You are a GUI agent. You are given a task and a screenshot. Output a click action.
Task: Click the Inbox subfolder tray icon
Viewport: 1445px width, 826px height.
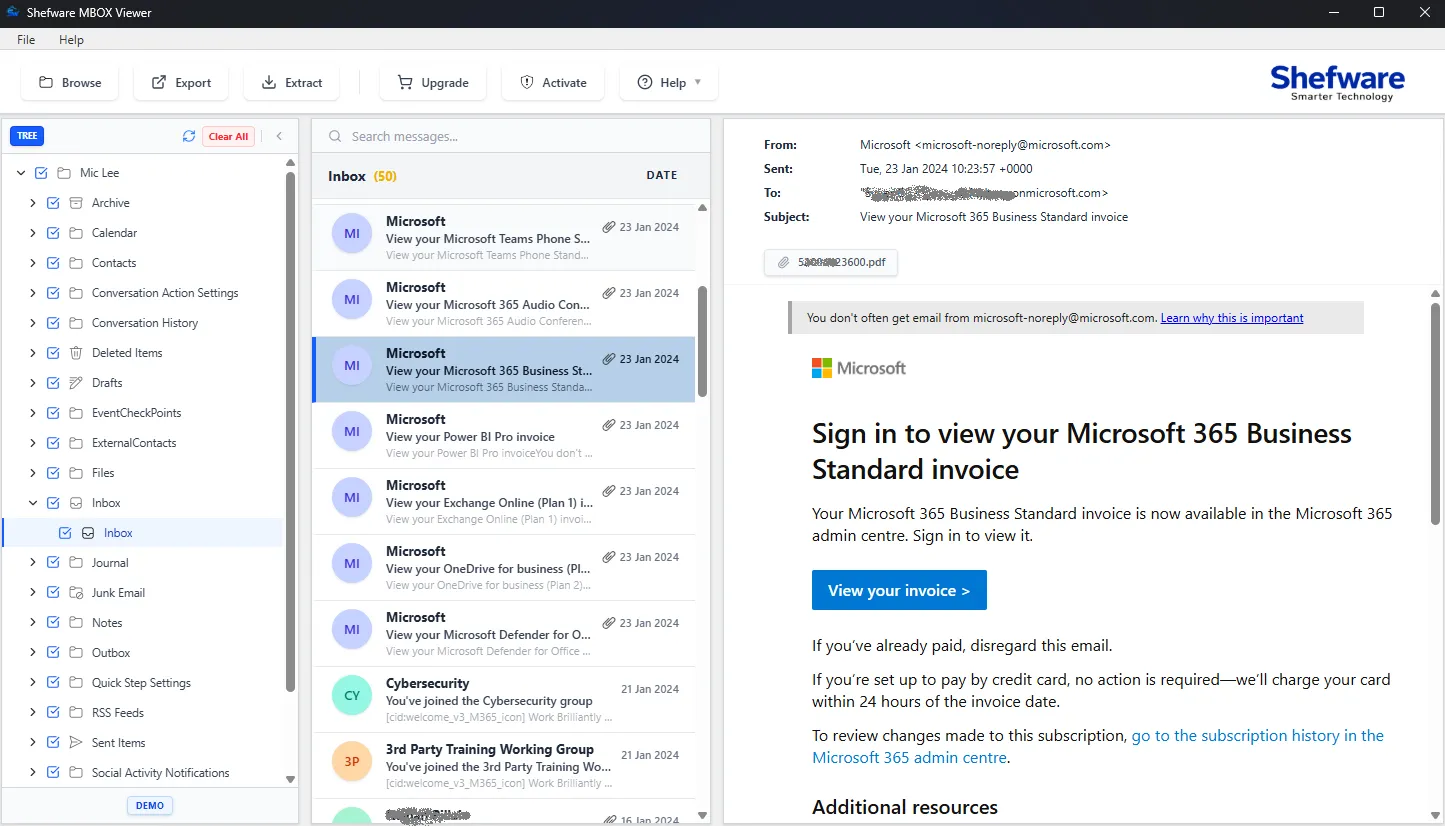[x=88, y=533]
